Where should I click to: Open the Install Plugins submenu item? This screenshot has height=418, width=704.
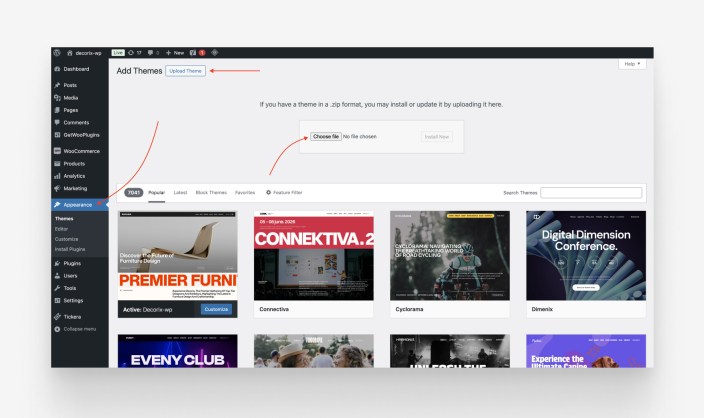(70, 249)
